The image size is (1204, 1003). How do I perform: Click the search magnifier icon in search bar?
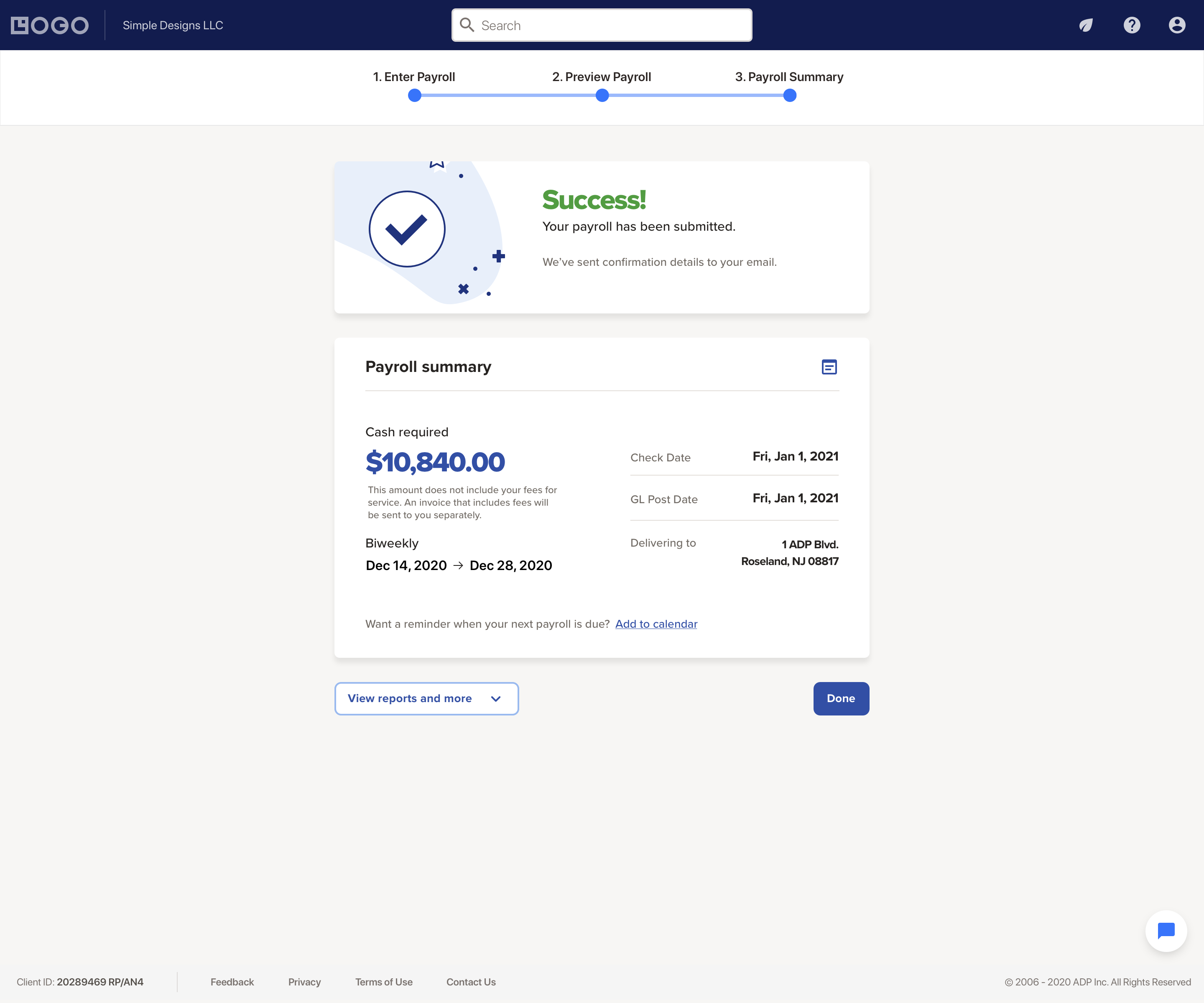(467, 25)
